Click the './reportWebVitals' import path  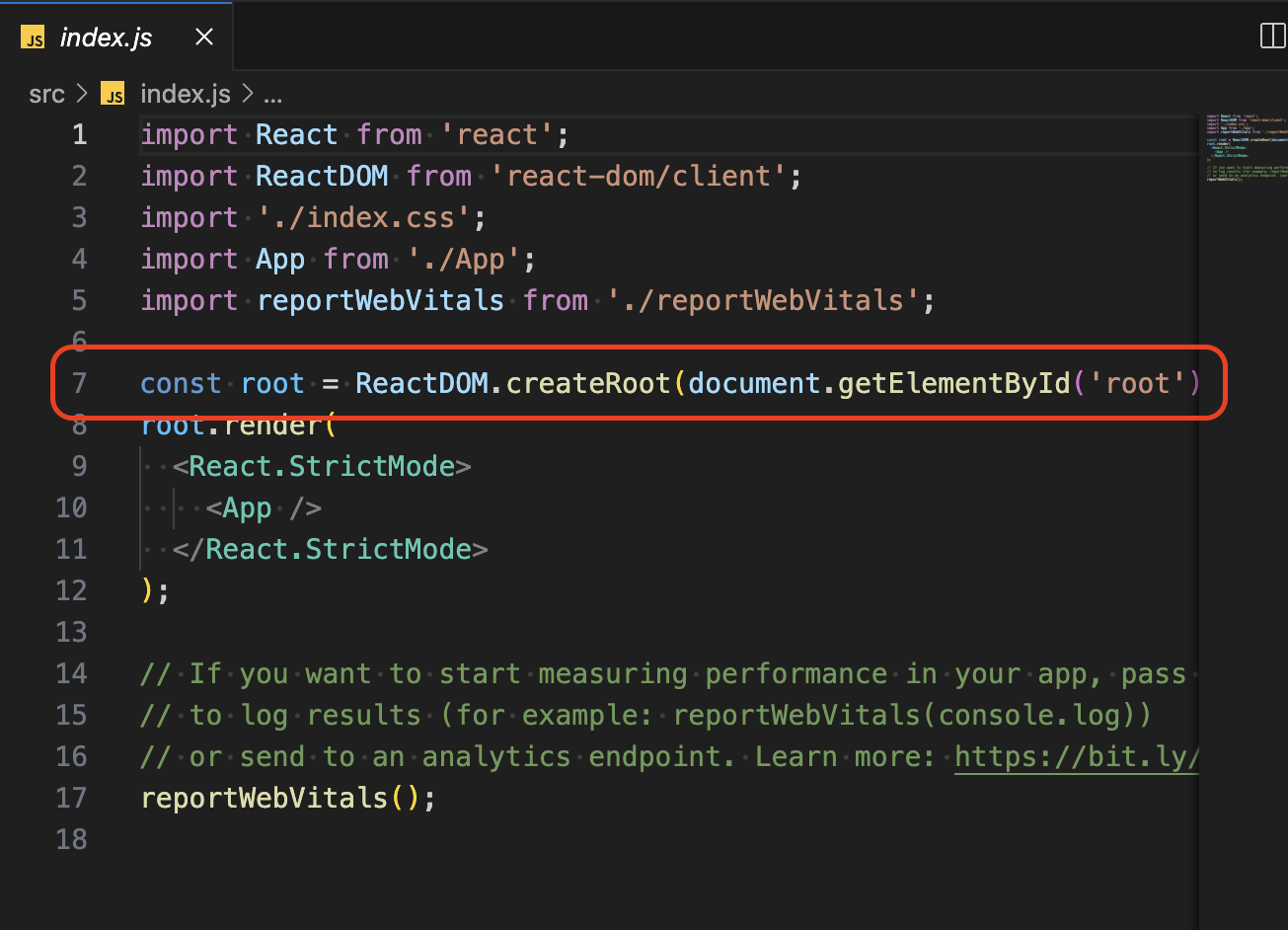[762, 300]
